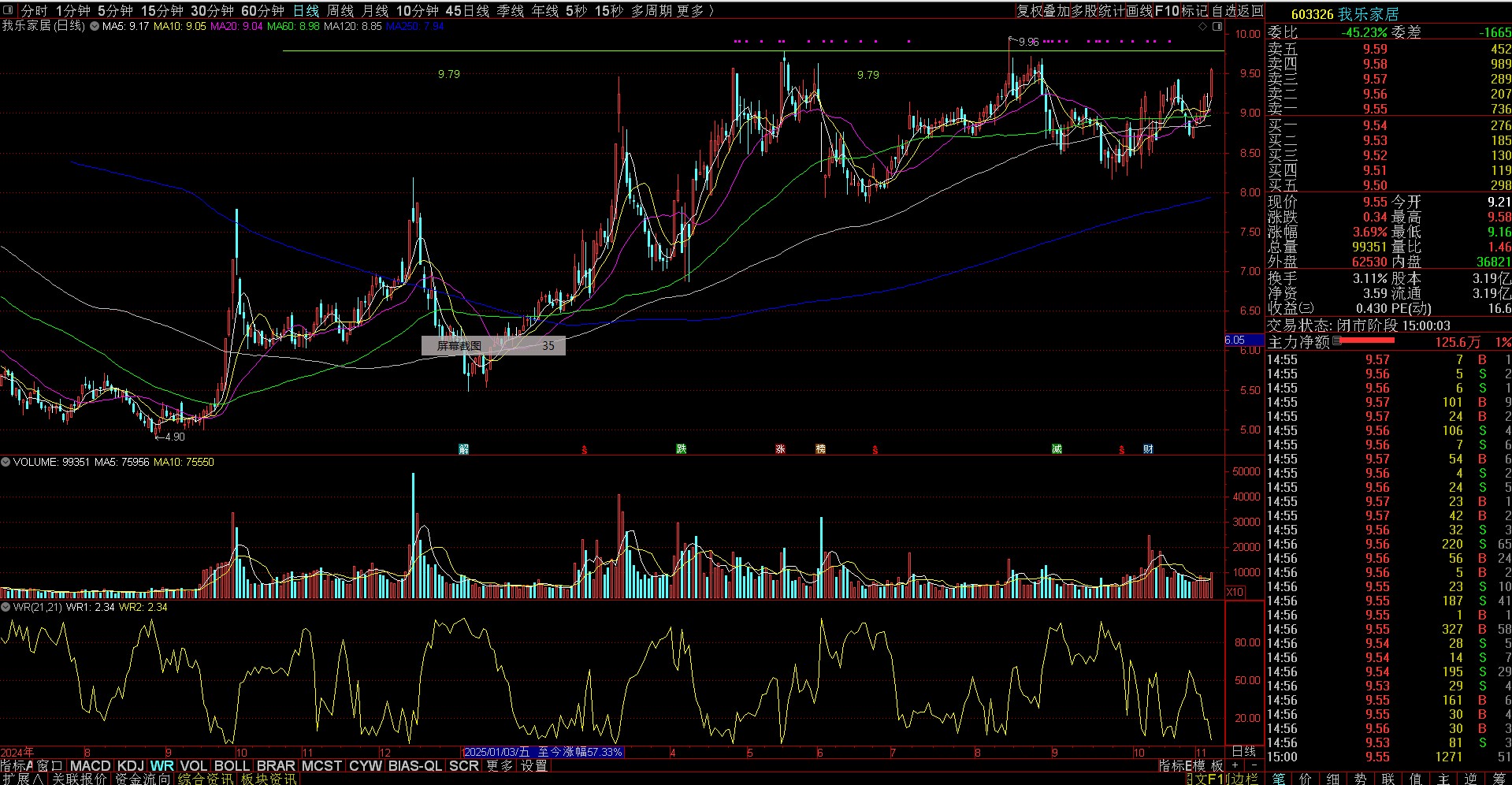Switch to the 1分钟 timeframe
Image resolution: width=1512 pixels, height=785 pixels.
click(x=73, y=11)
